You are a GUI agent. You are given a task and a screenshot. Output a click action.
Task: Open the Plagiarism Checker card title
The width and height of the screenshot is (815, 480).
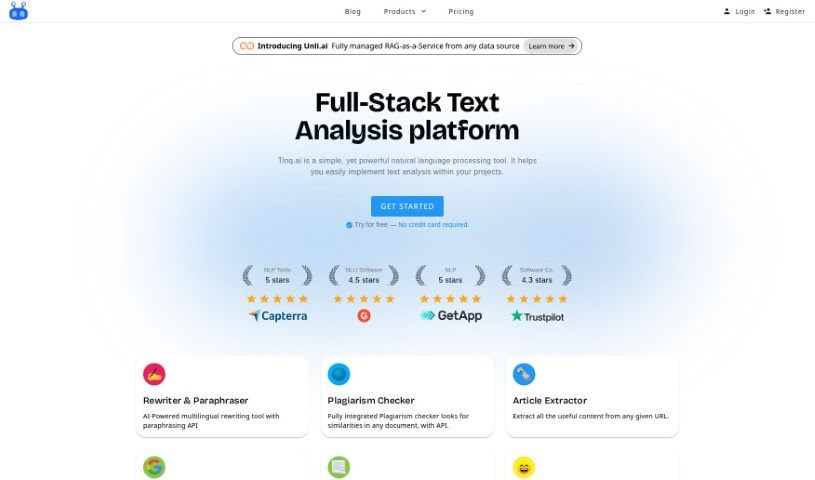pyautogui.click(x=371, y=400)
